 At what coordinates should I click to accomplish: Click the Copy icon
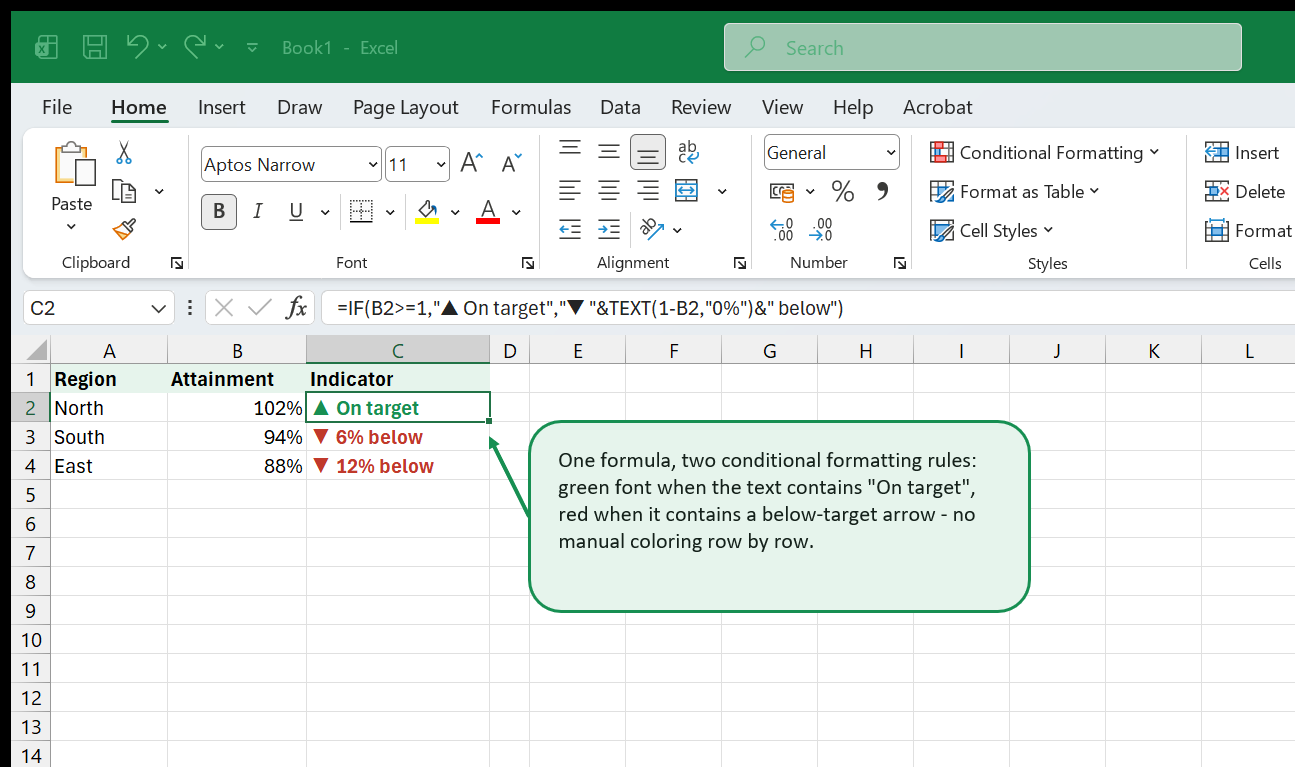(x=124, y=191)
